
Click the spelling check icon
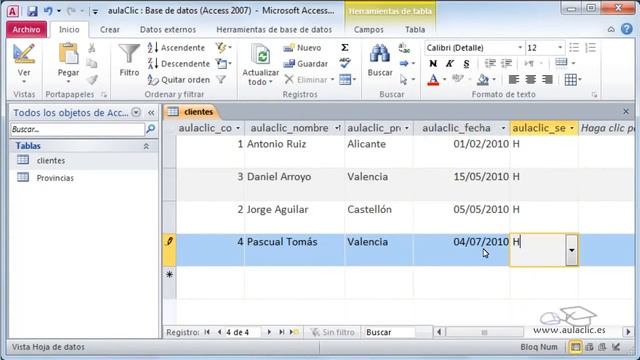click(344, 63)
